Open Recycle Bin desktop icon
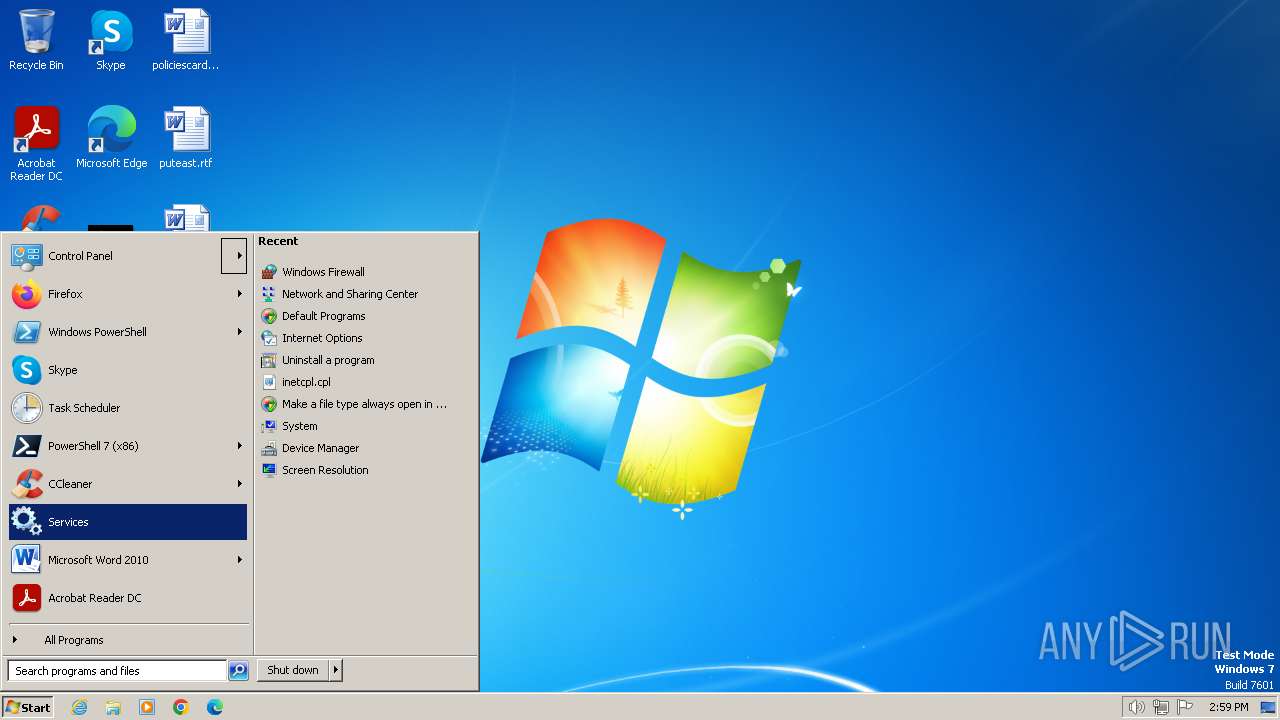 point(36,40)
